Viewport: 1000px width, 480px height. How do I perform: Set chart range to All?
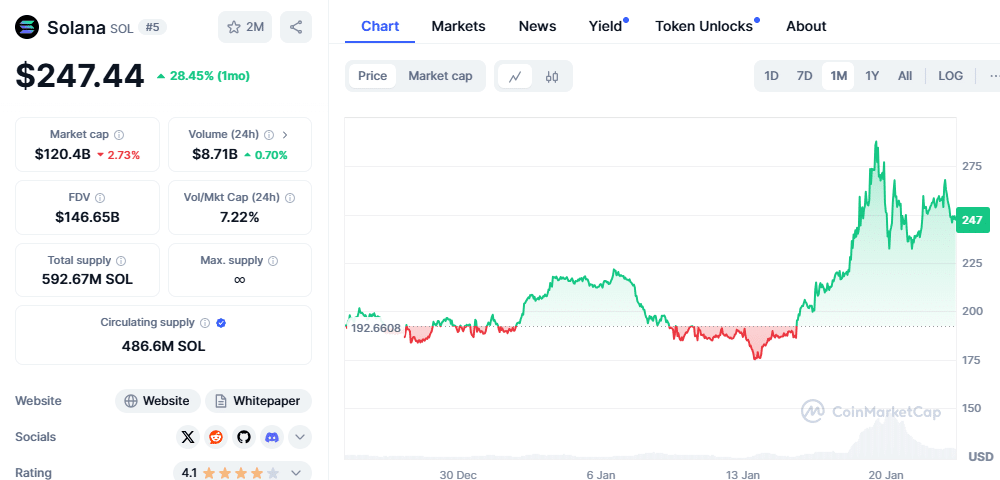[x=905, y=76]
